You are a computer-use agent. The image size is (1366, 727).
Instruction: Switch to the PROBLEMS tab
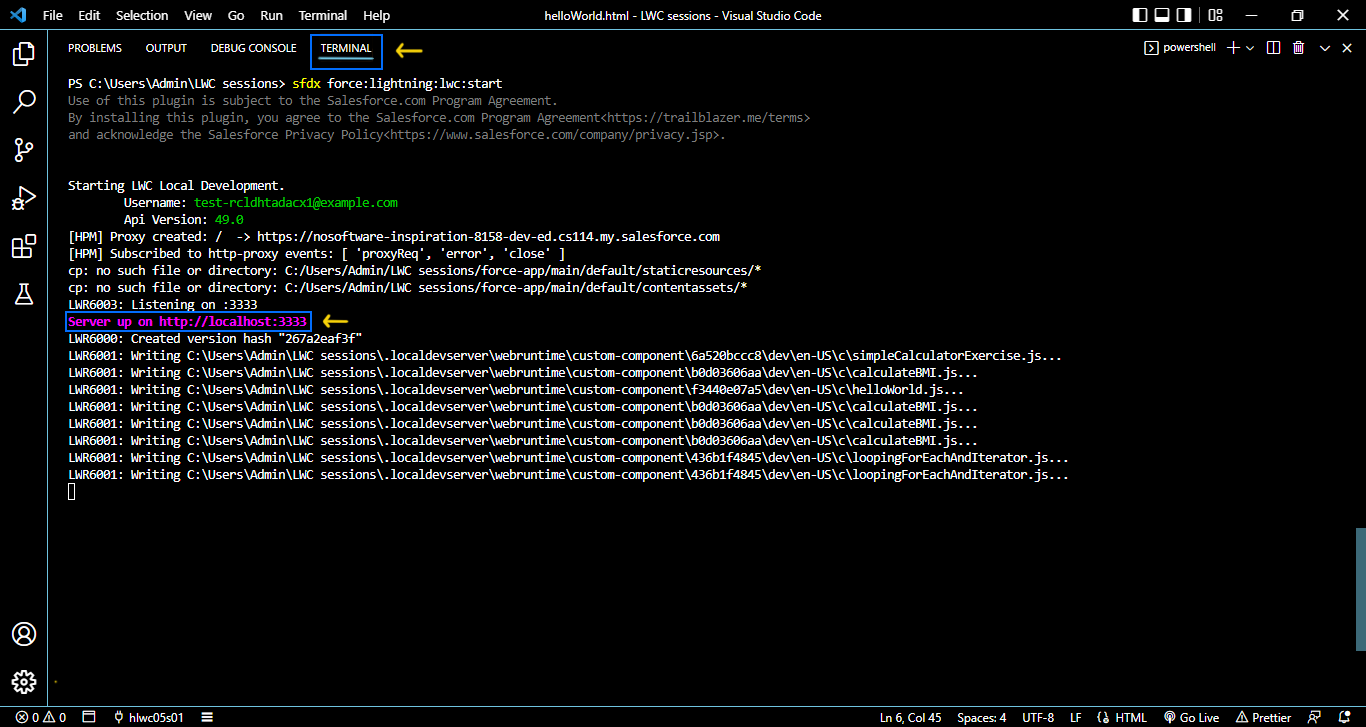coord(95,48)
